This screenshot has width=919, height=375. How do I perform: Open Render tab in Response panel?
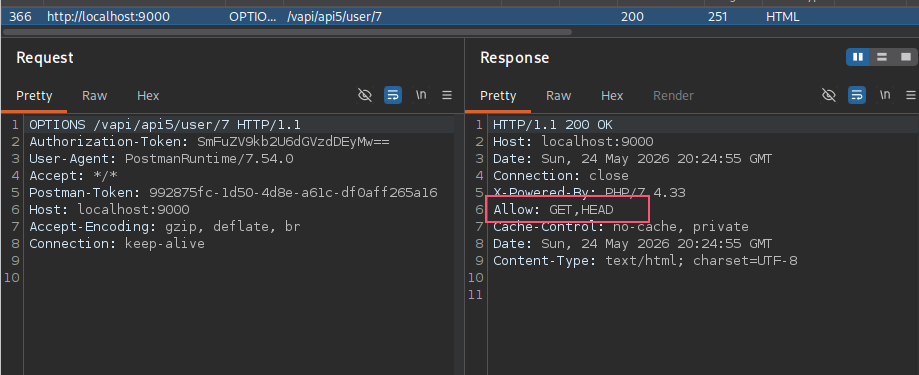point(673,96)
